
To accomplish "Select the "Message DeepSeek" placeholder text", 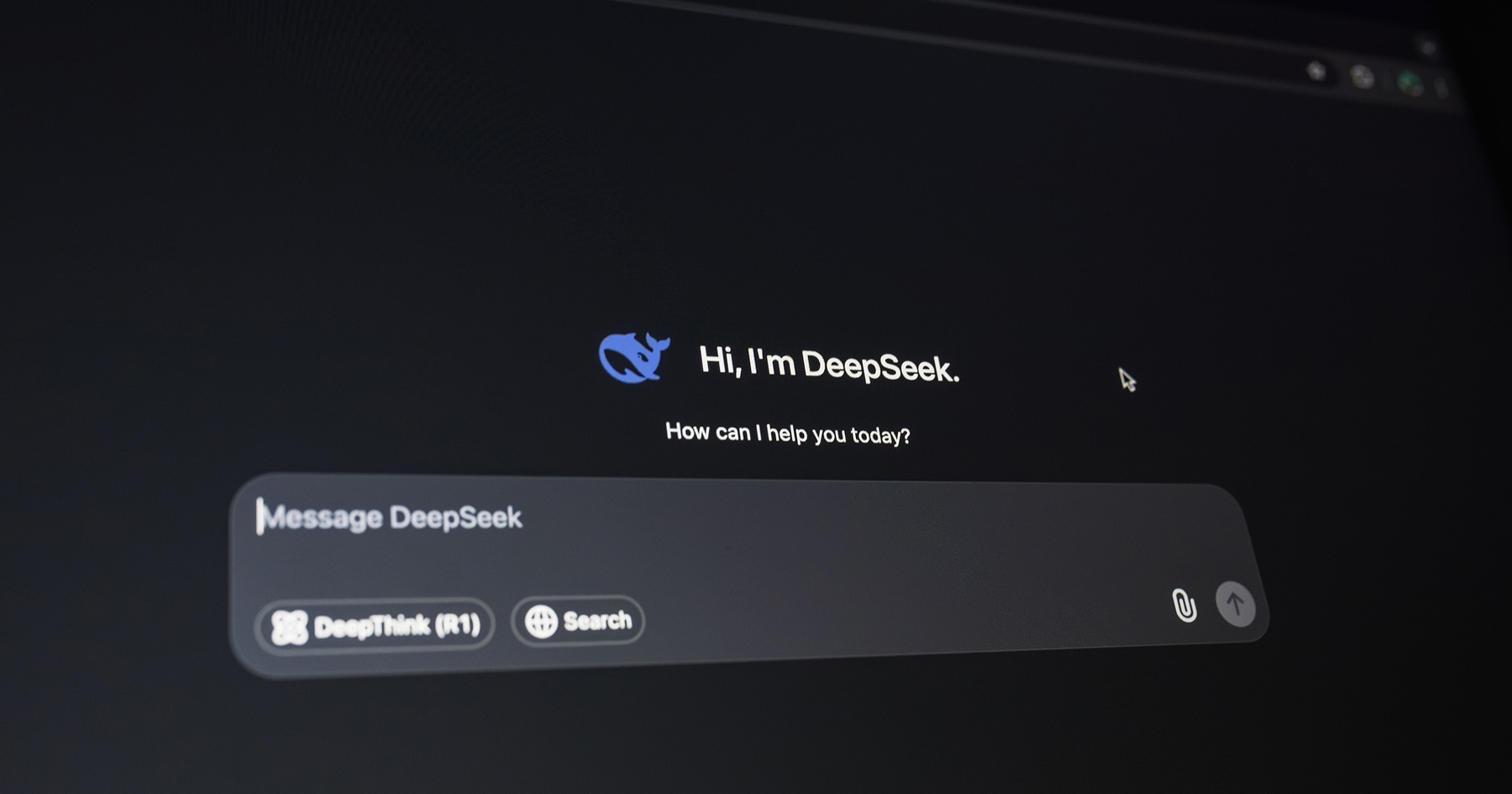I will click(x=392, y=517).
